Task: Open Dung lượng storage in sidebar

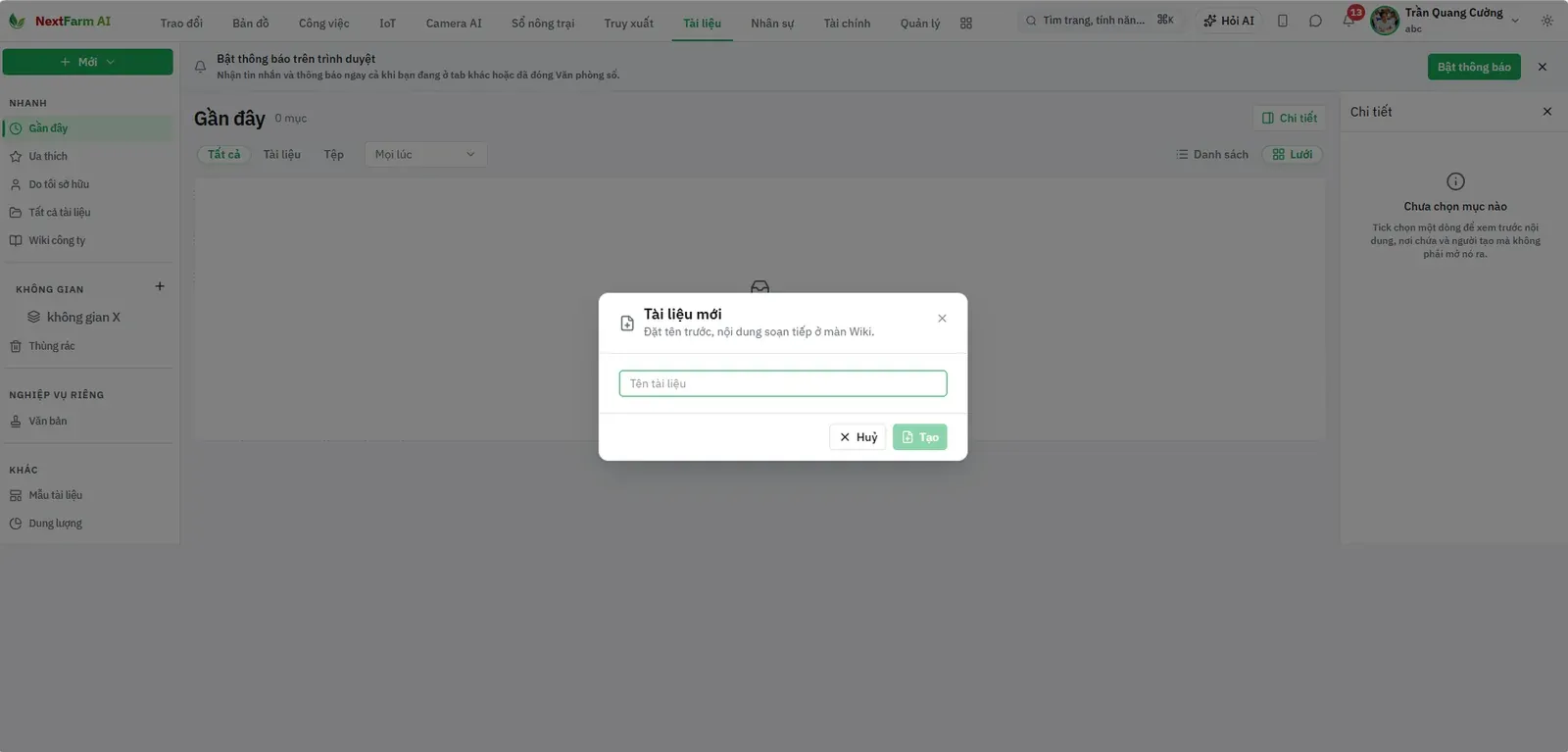Action: (x=88, y=524)
